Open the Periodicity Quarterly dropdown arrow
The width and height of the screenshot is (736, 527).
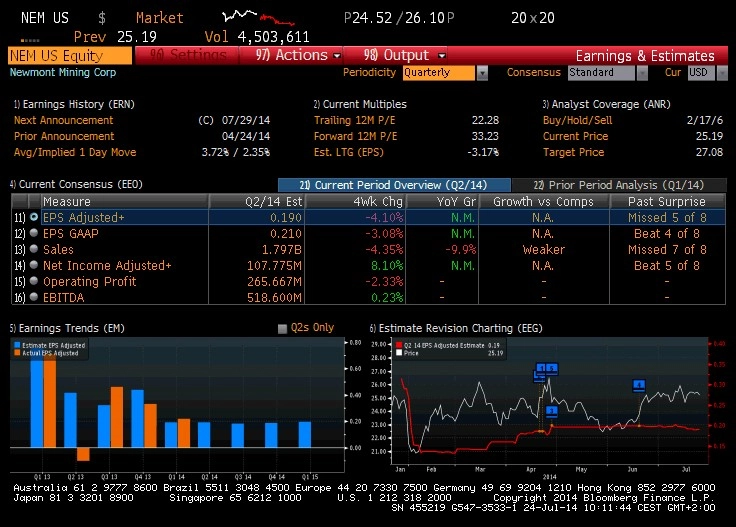tap(482, 73)
